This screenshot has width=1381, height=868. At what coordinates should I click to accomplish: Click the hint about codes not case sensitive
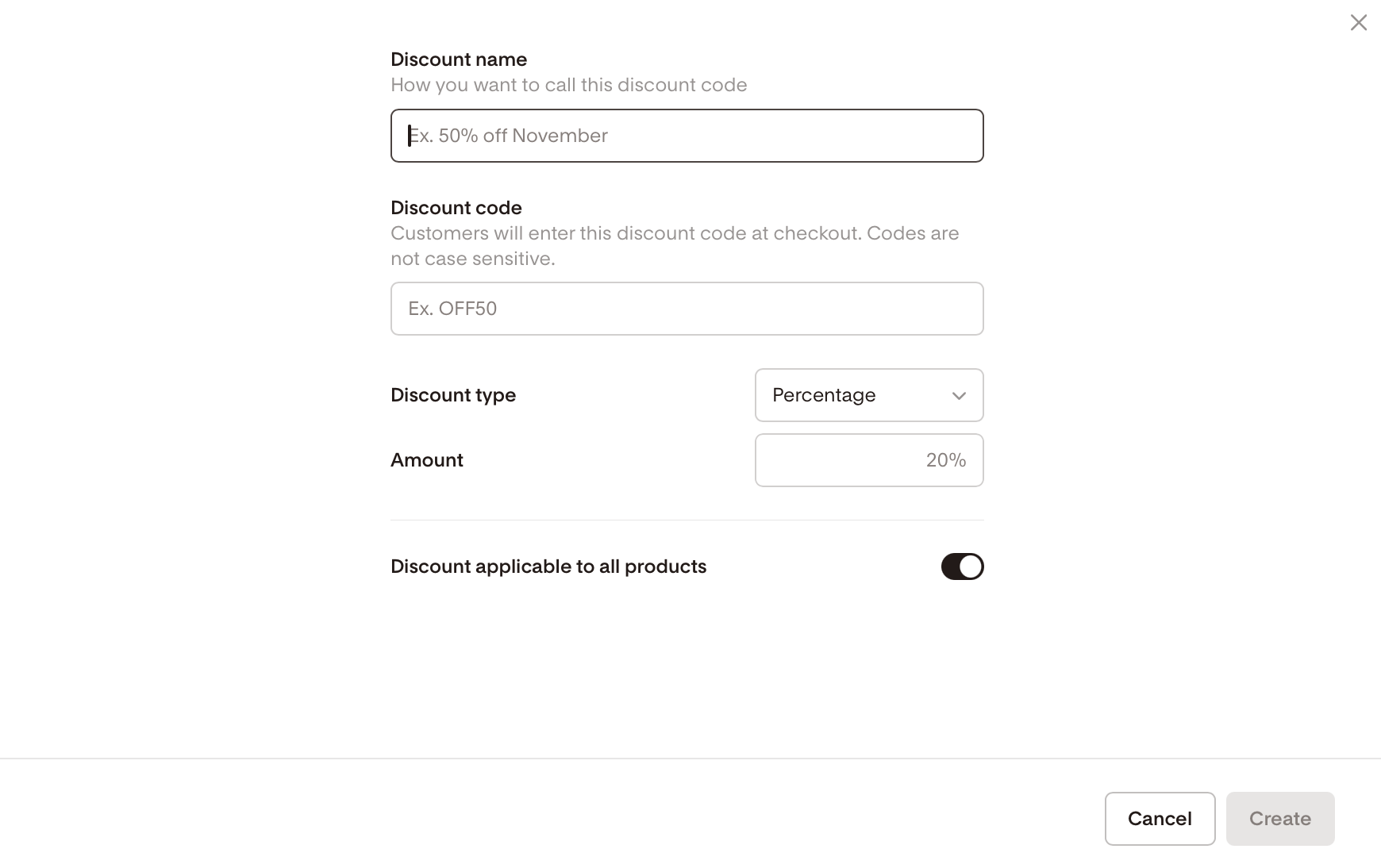(x=675, y=246)
